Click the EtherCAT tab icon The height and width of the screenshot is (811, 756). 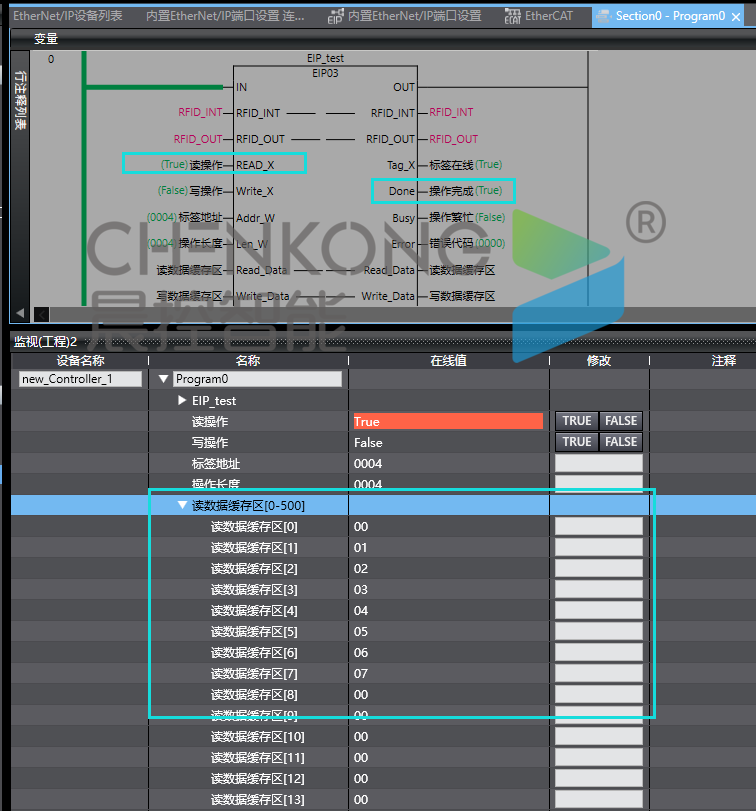click(512, 17)
